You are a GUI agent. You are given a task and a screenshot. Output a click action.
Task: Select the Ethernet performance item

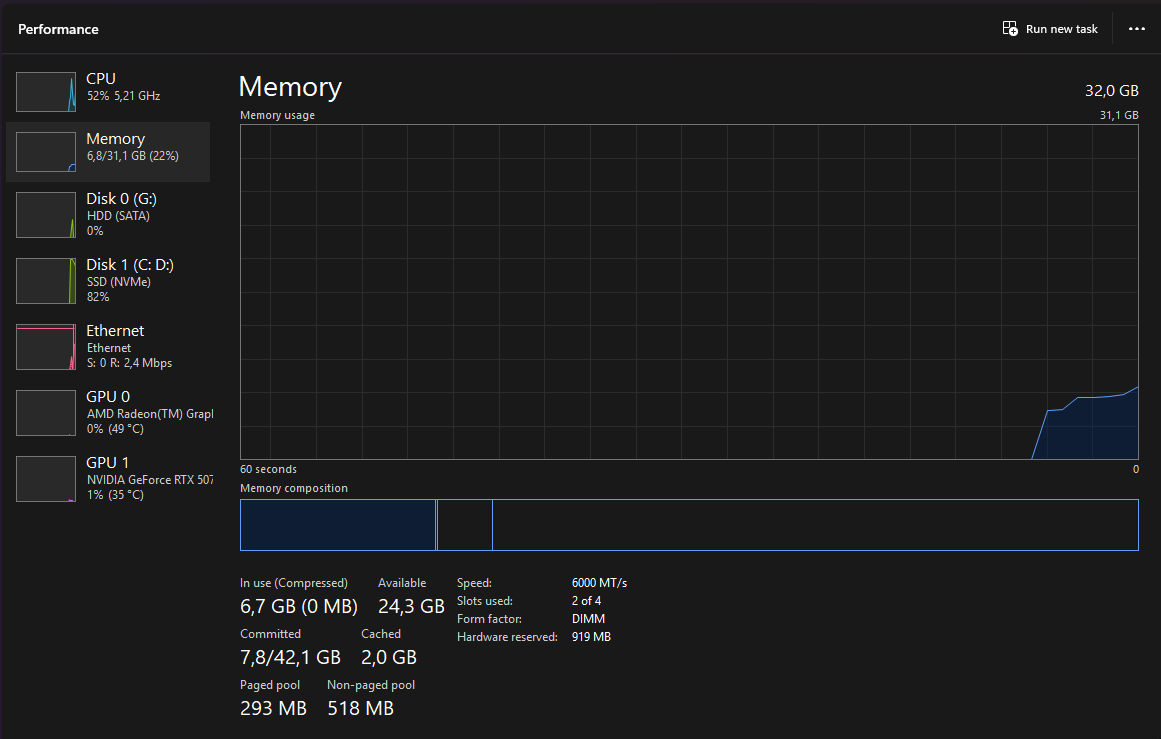click(108, 347)
